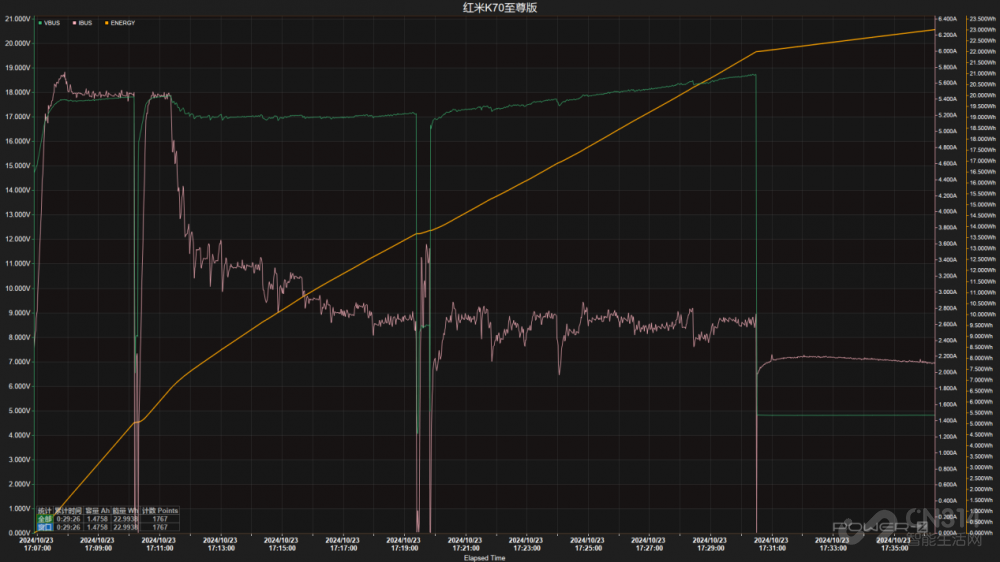The width and height of the screenshot is (1000, 562).
Task: Click the 5.000V voltage axis label
Action: pyautogui.click(x=18, y=411)
